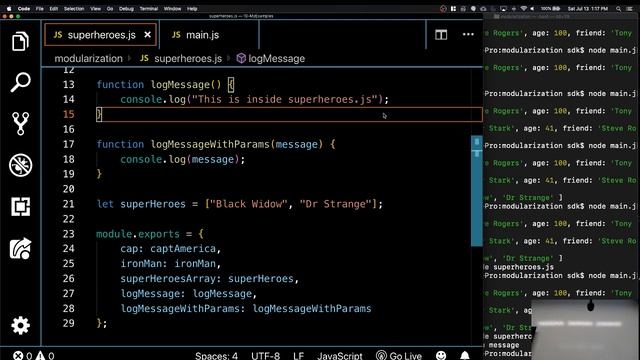Viewport: 640px width, 360px height.
Task: Open the Live Share view icon
Action: [20, 249]
